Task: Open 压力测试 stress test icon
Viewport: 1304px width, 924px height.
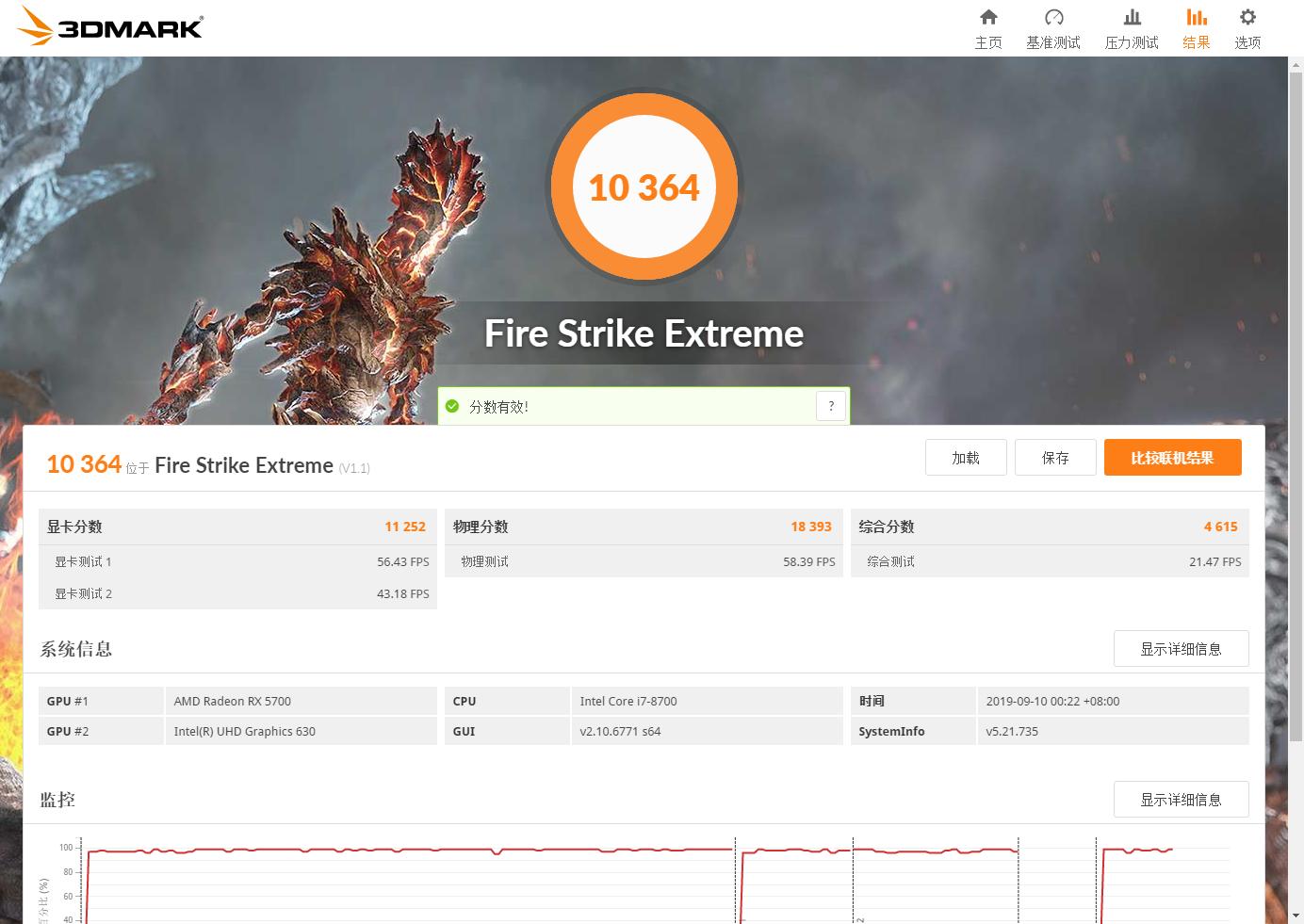Action: 1130,26
